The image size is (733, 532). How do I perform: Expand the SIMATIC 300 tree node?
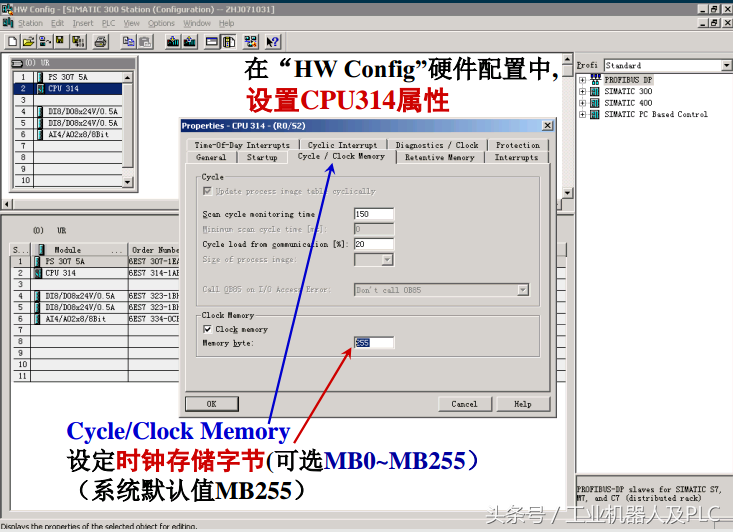582,92
